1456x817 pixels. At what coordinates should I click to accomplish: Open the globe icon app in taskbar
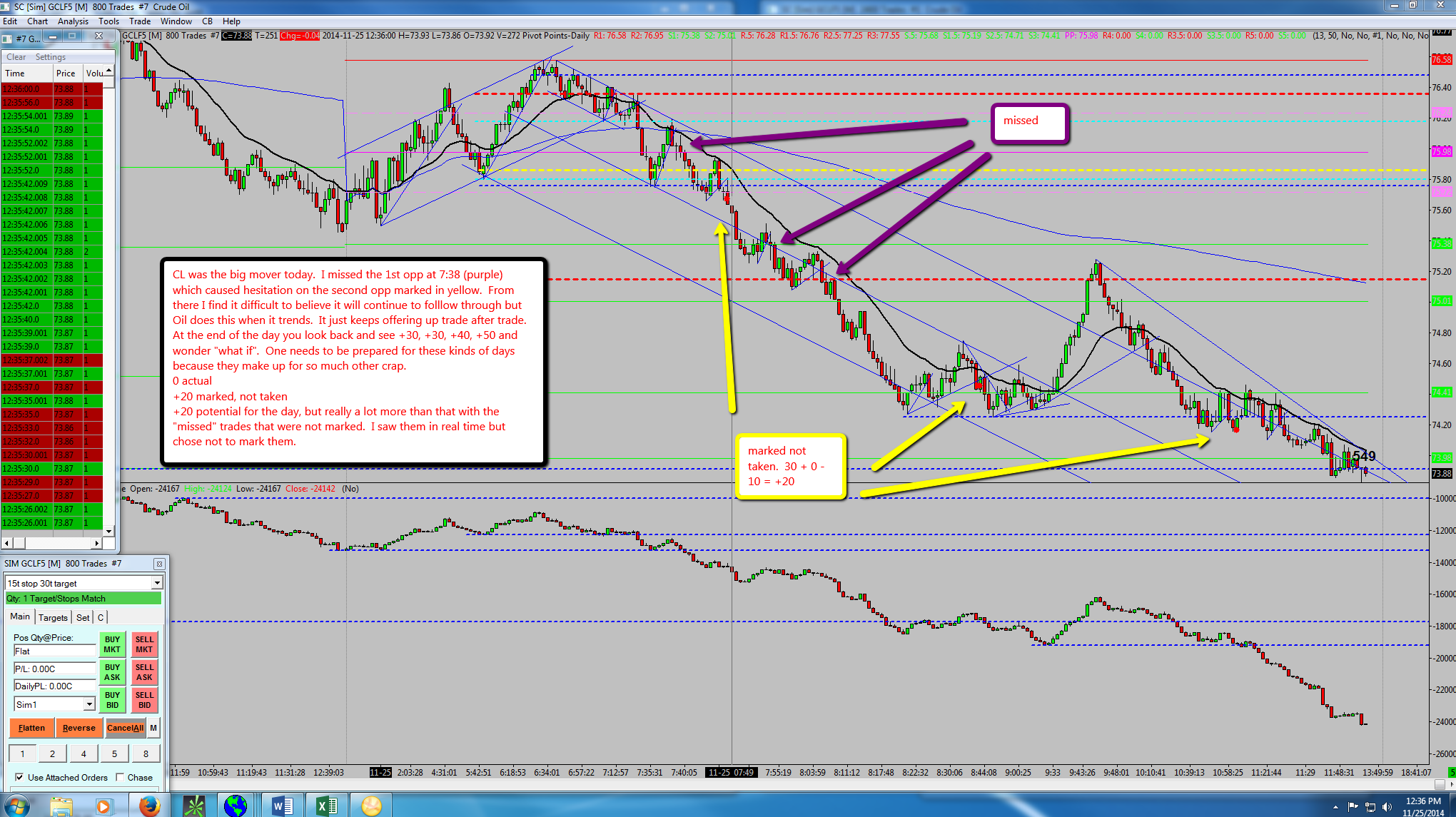(235, 806)
